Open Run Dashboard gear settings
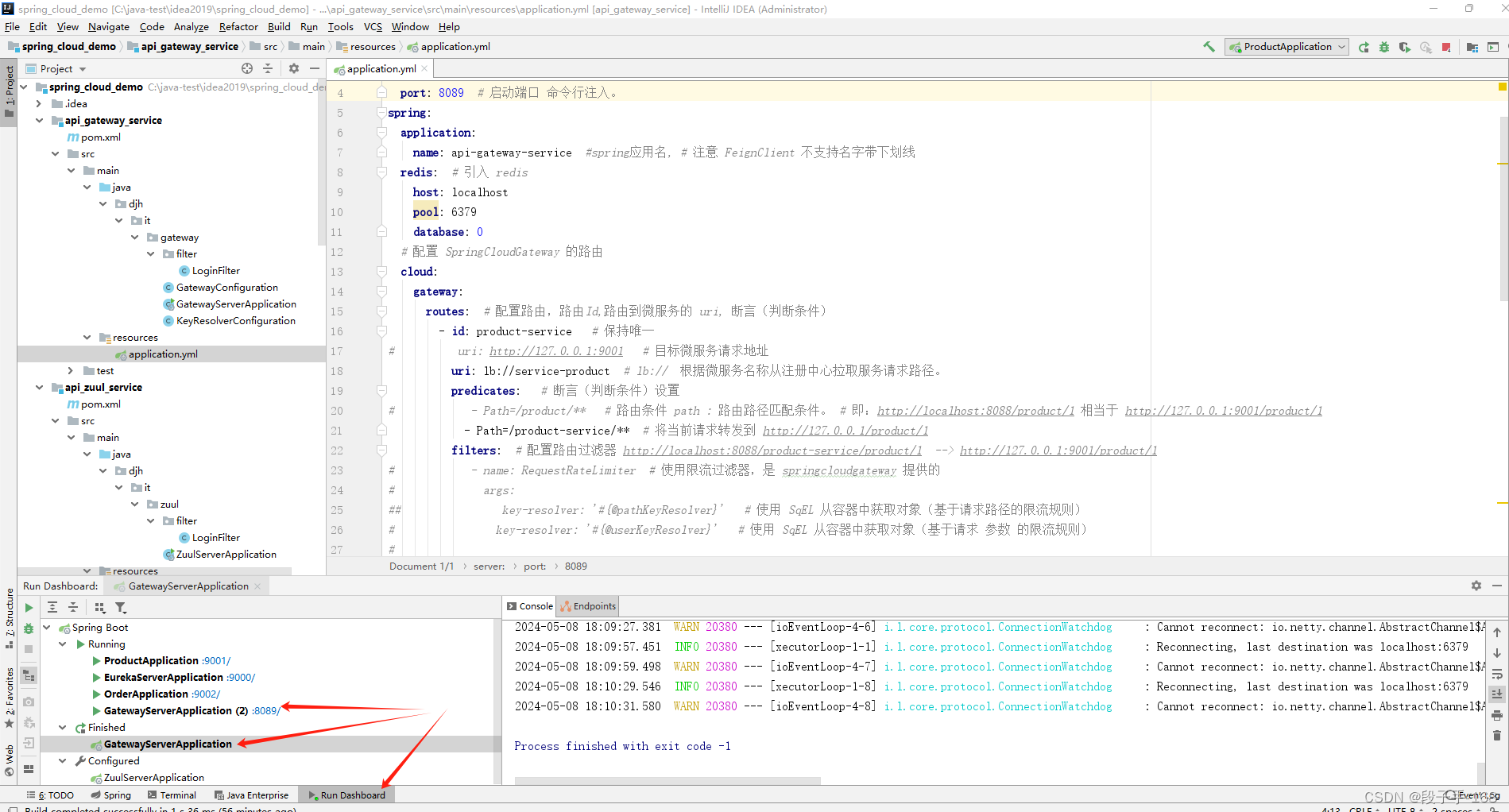Viewport: 1509px width, 812px height. click(x=1476, y=586)
